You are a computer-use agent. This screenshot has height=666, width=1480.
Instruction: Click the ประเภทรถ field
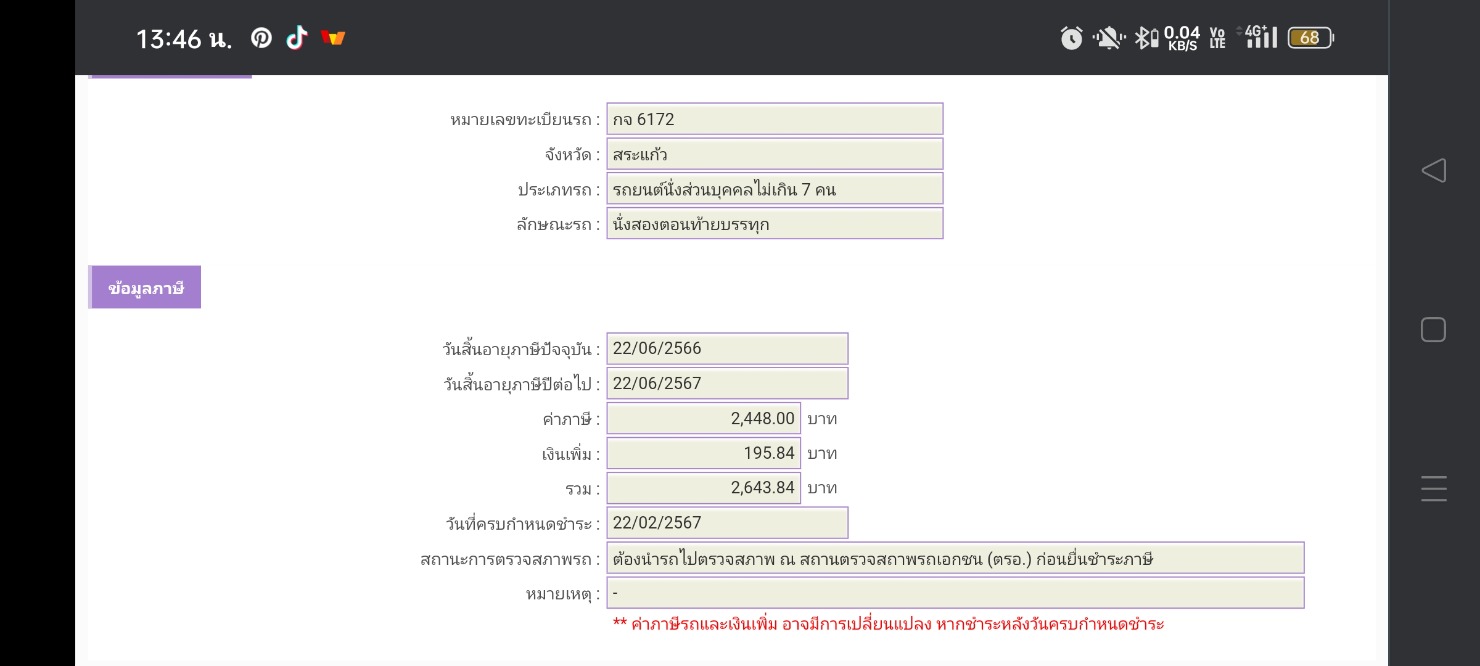(775, 189)
